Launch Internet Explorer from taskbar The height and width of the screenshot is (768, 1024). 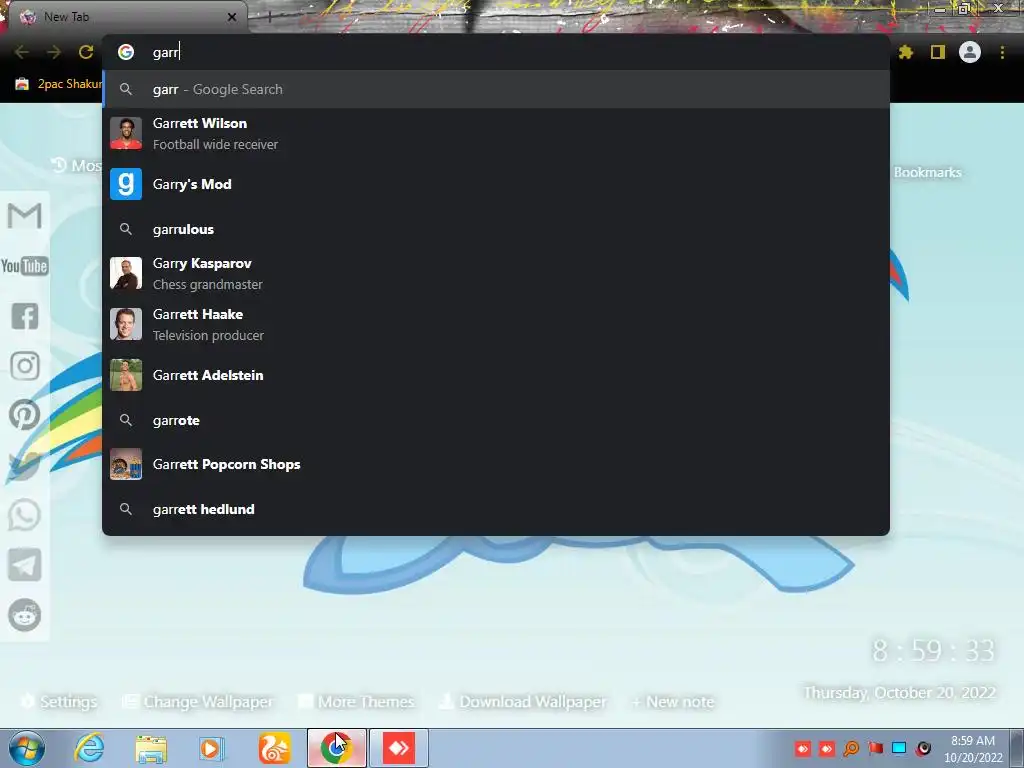(x=89, y=748)
